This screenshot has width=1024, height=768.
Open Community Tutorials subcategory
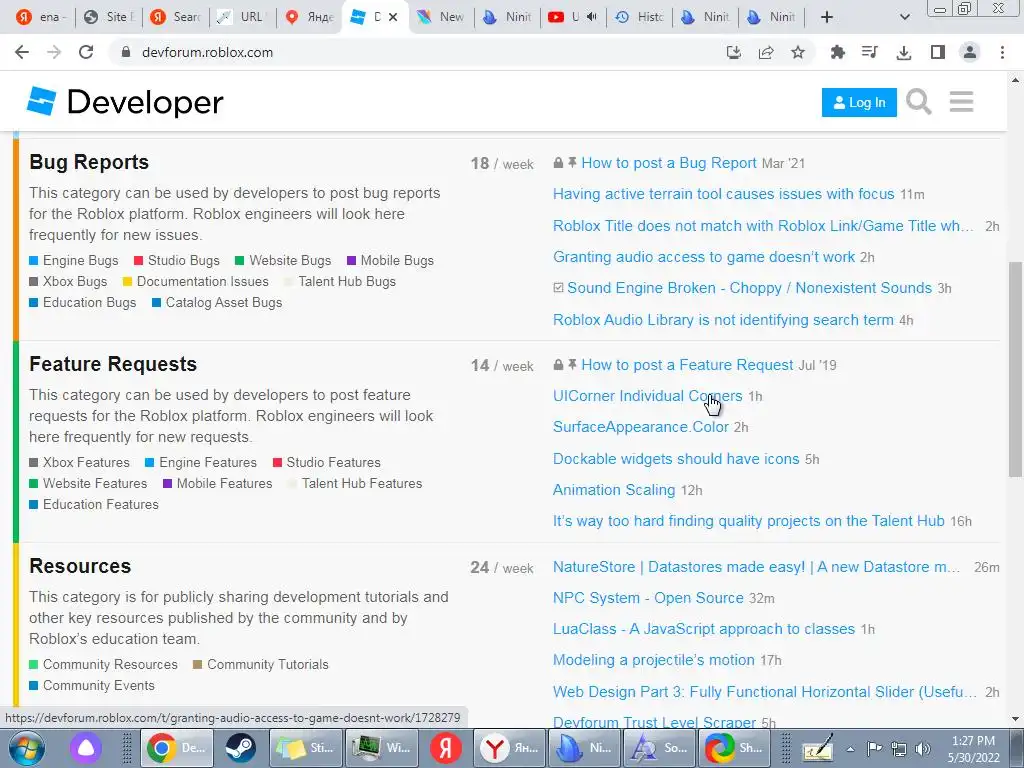pos(261,664)
